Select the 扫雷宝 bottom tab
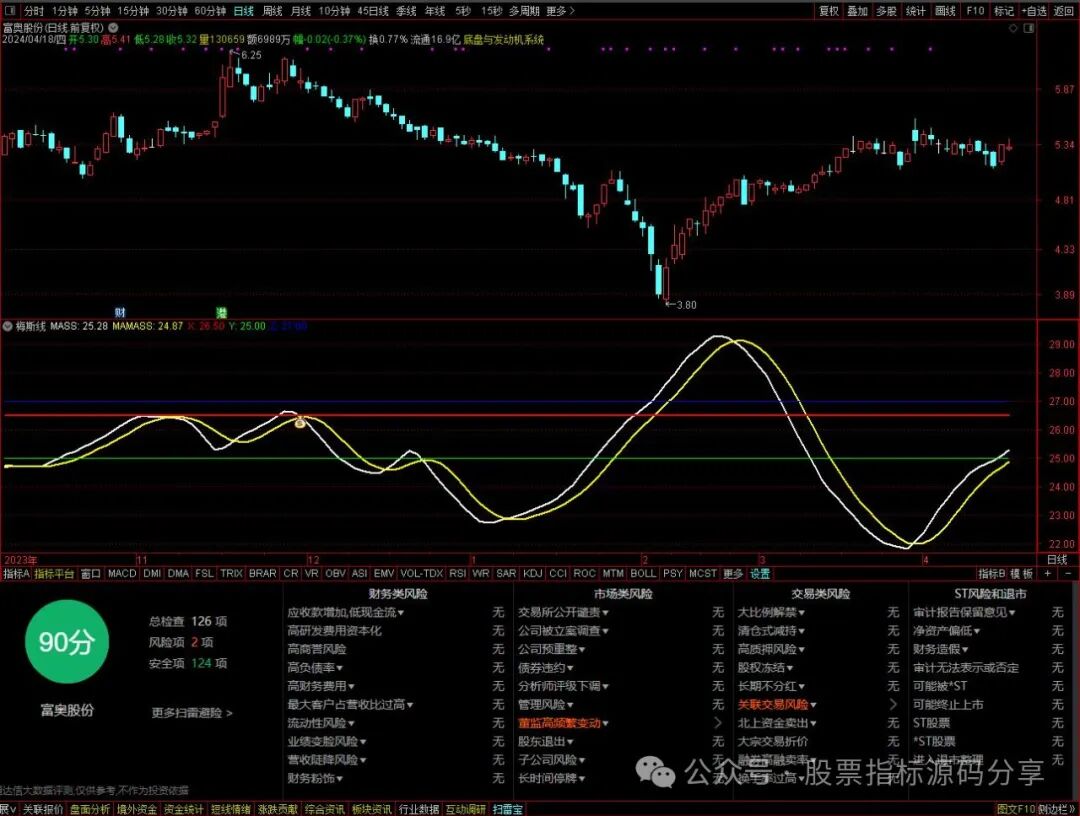This screenshot has width=1080, height=816. click(x=508, y=809)
